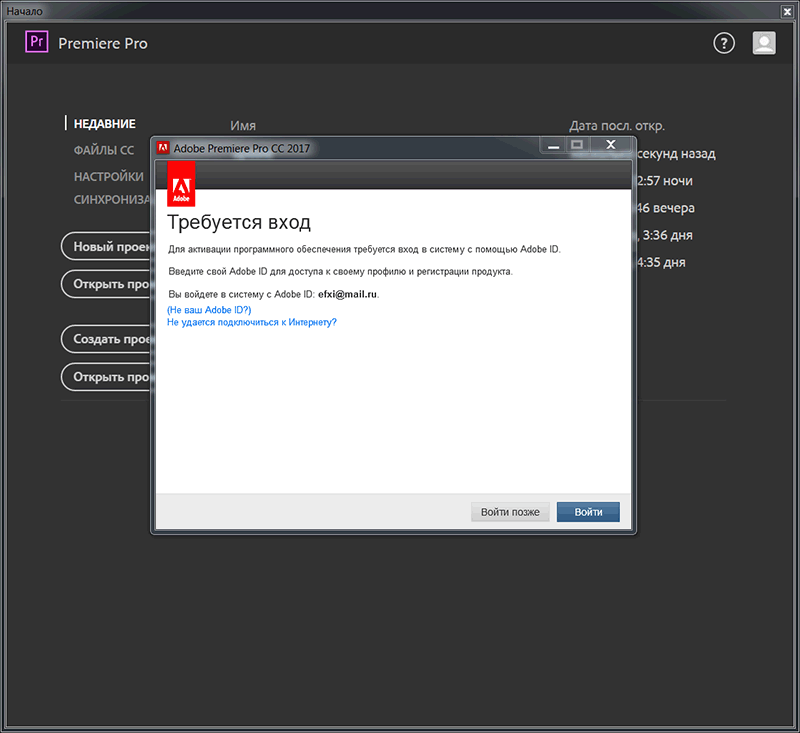Click the red Adobe logo in dialog
This screenshot has width=800, height=733.
pyautogui.click(x=181, y=184)
